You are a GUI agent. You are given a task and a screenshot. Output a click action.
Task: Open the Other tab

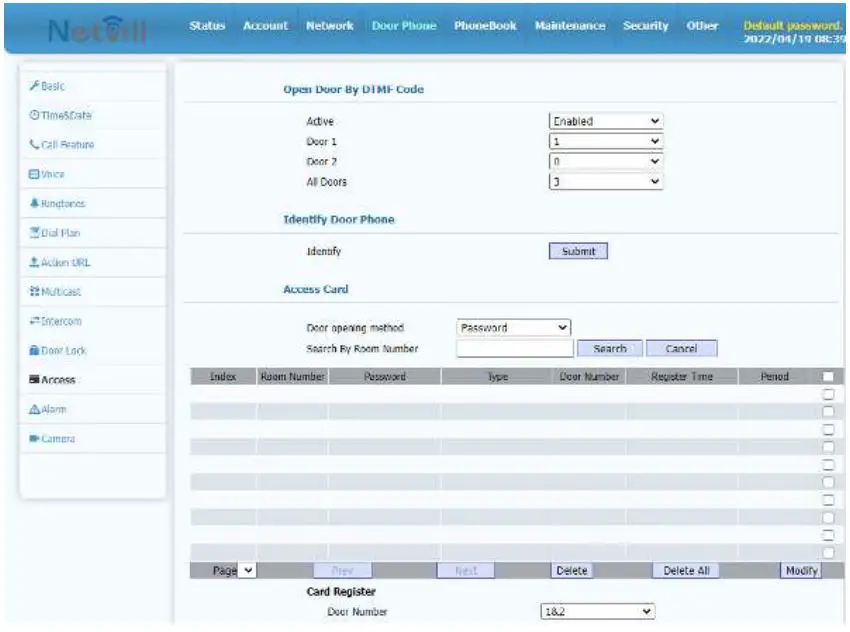coord(702,25)
